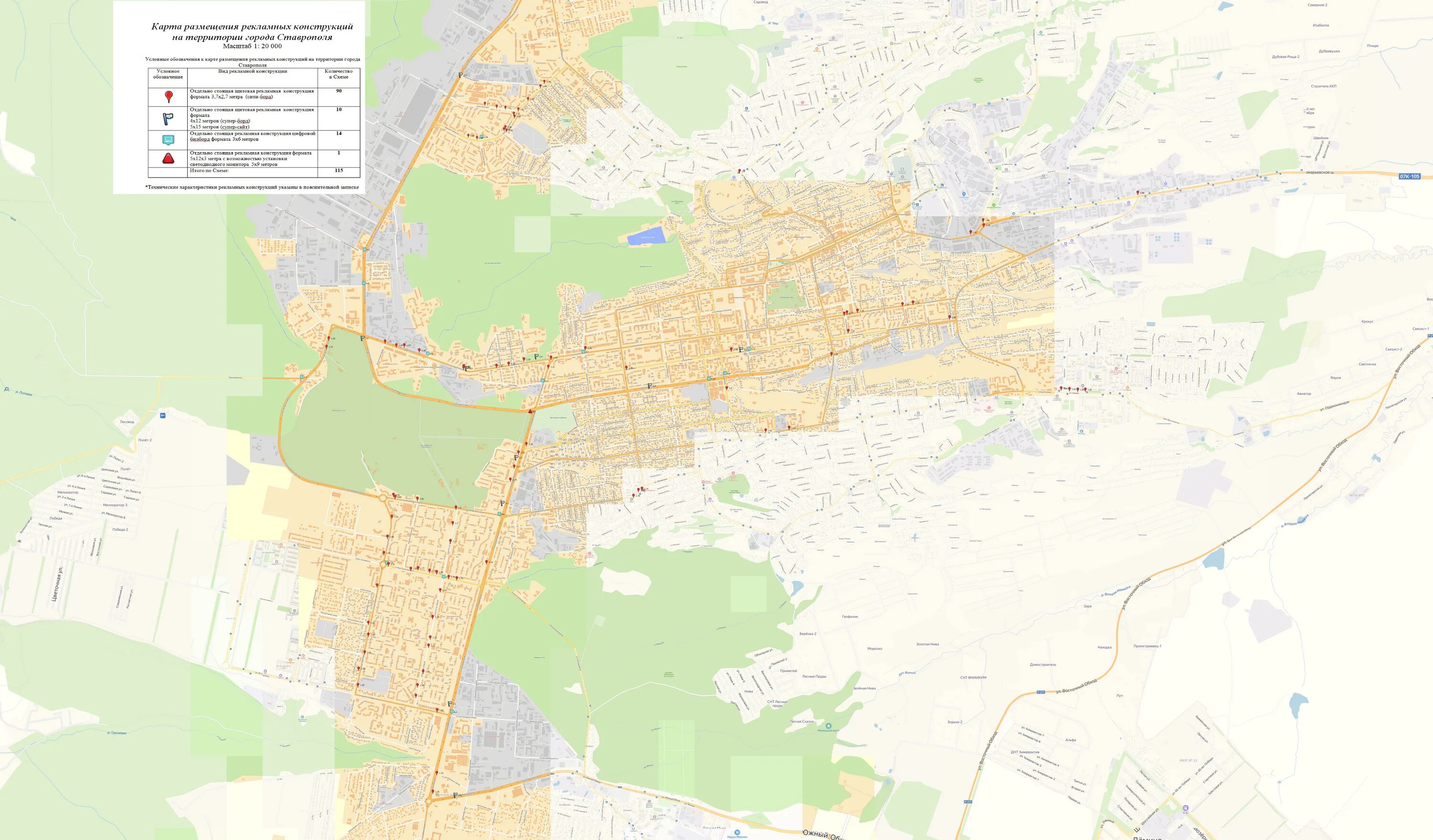Click the 'Светлячок' label
This screenshot has height=840, width=1433.
1367,364
